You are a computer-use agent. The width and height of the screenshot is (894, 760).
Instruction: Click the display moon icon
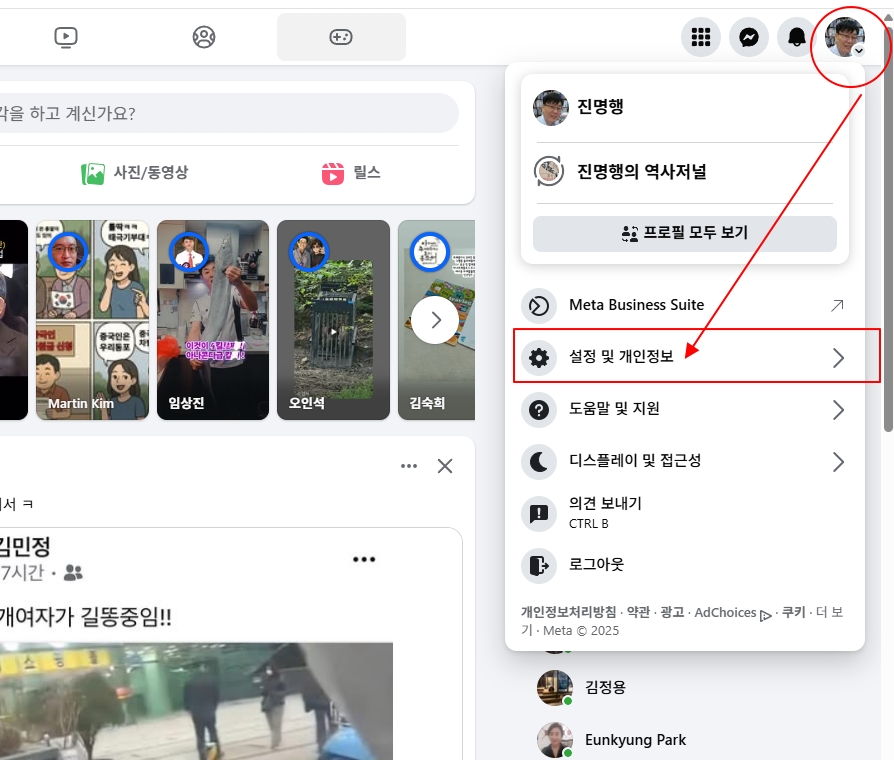point(539,462)
